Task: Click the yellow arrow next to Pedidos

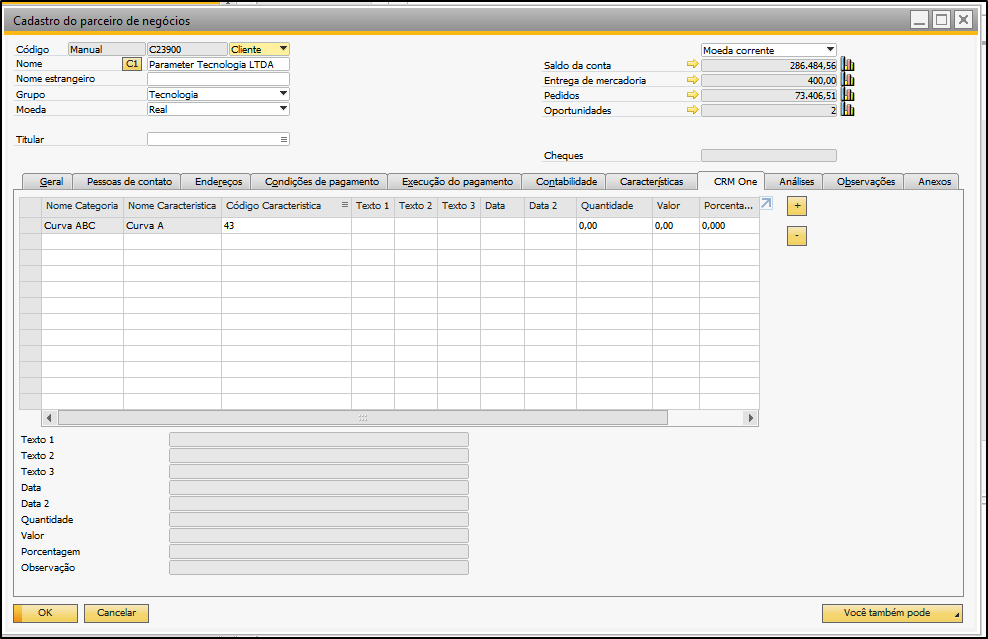Action: click(692, 95)
